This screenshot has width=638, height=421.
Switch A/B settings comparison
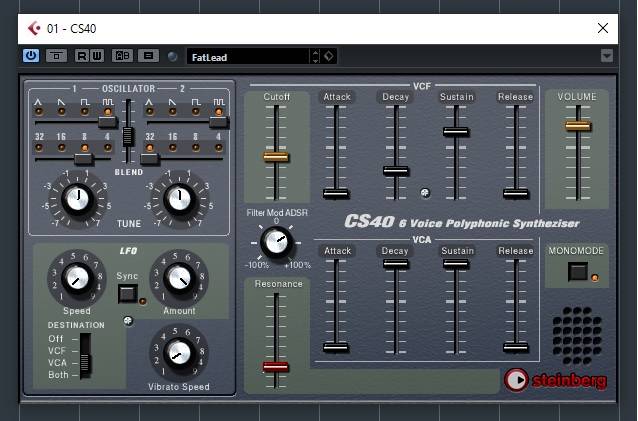click(122, 56)
